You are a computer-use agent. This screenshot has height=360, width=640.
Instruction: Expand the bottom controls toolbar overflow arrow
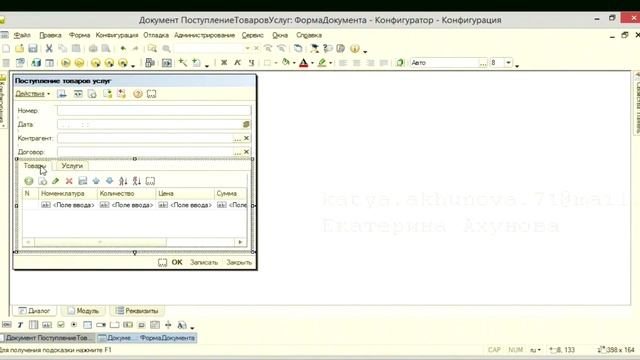(192, 327)
